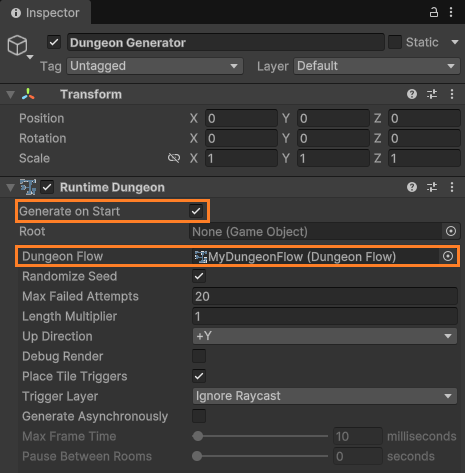The height and width of the screenshot is (473, 465).
Task: Open Transform presets slider icon
Action: (432, 94)
